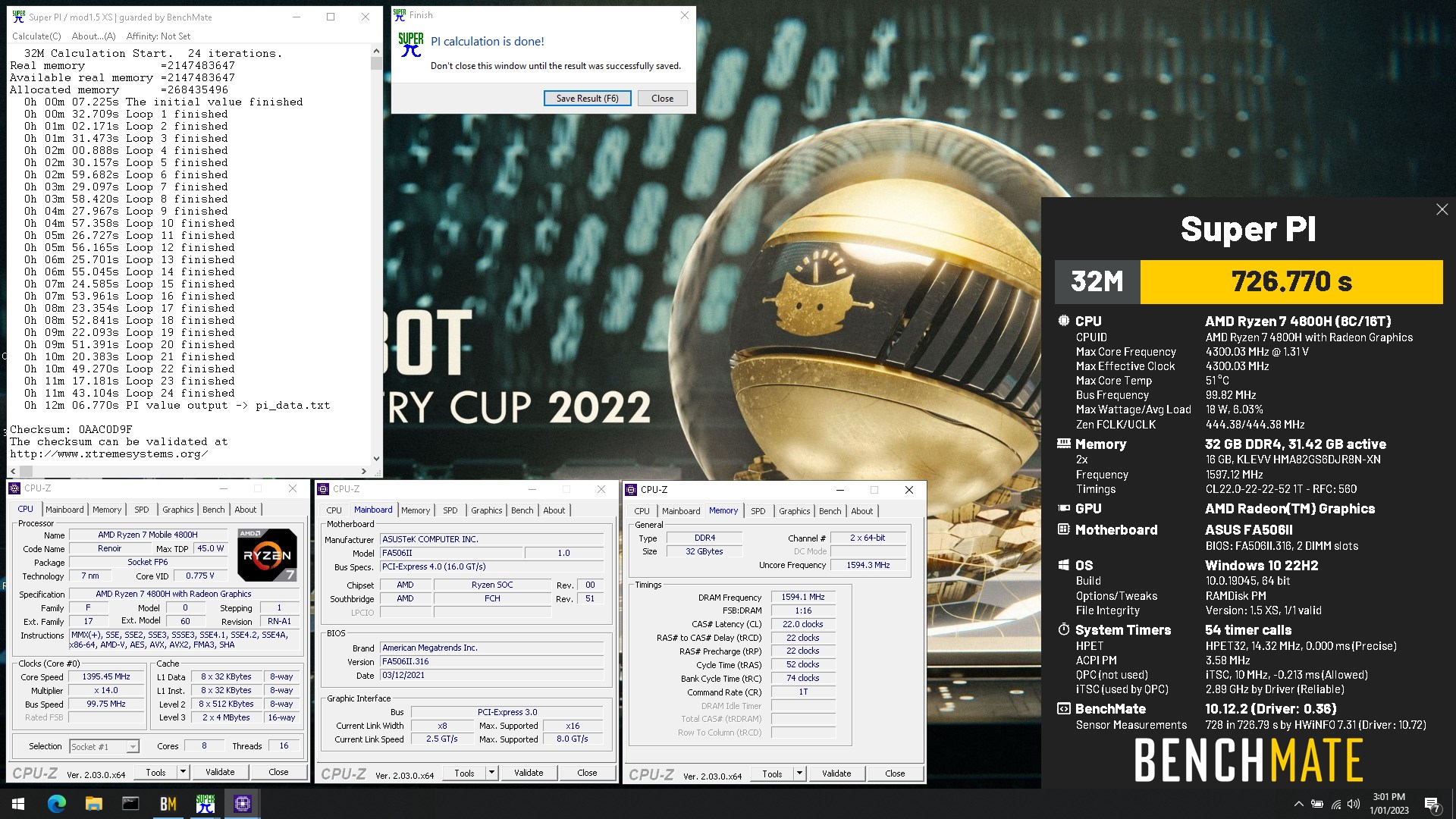Click the Memory icon in BenchMate panel
This screenshot has height=819, width=1456.
(x=1064, y=444)
